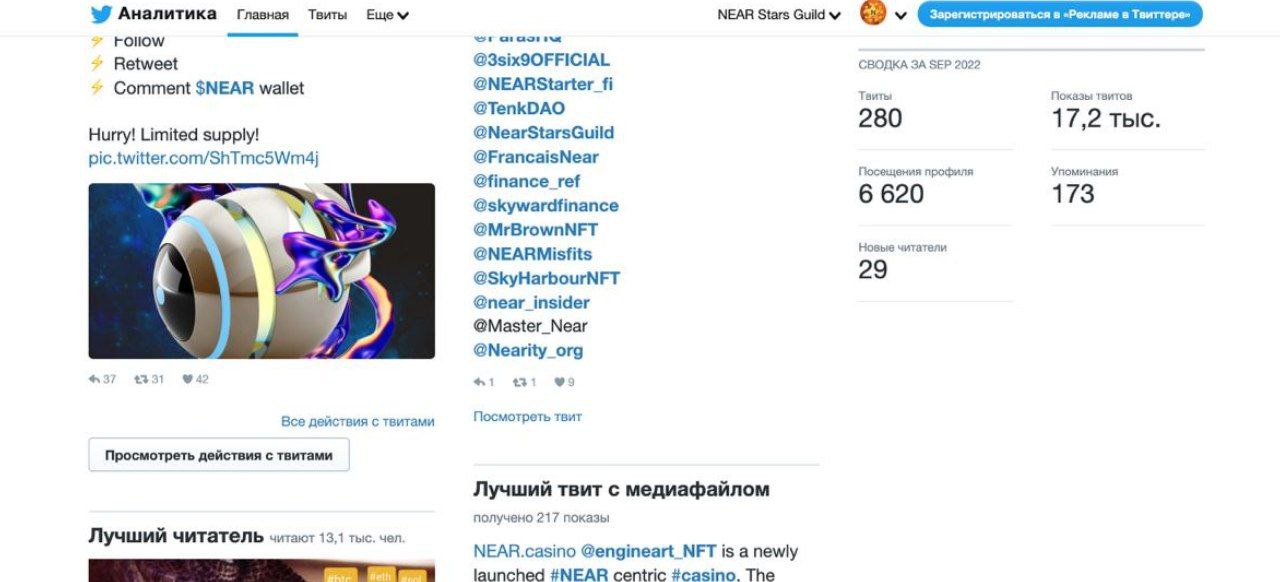Click Зарегистрироваться в Рекламе в Твиттере button

(1060, 14)
